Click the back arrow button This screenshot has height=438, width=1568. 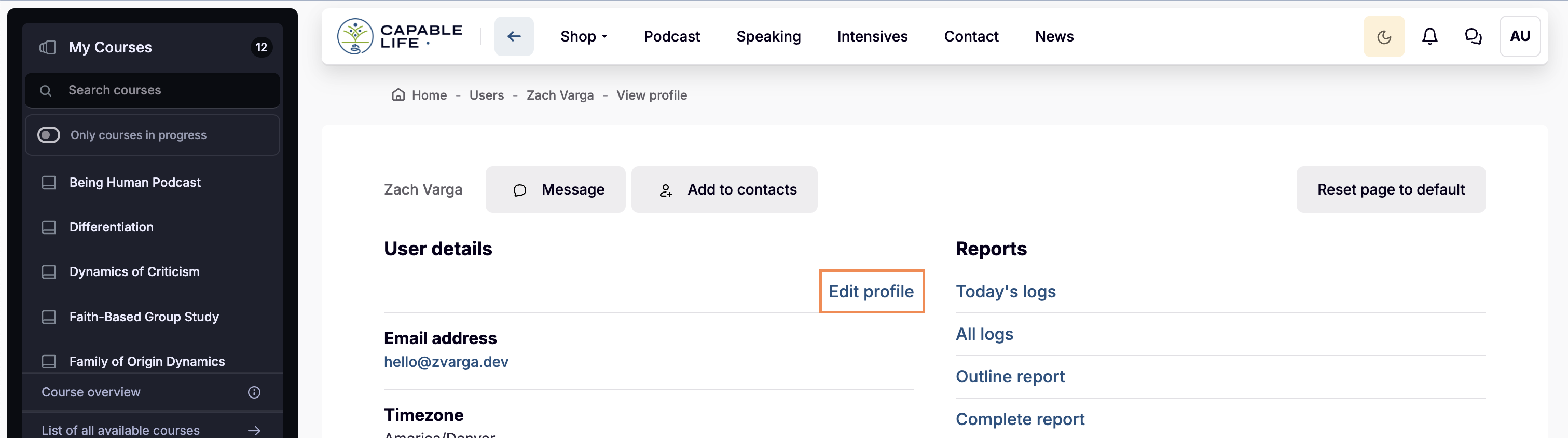coord(514,36)
